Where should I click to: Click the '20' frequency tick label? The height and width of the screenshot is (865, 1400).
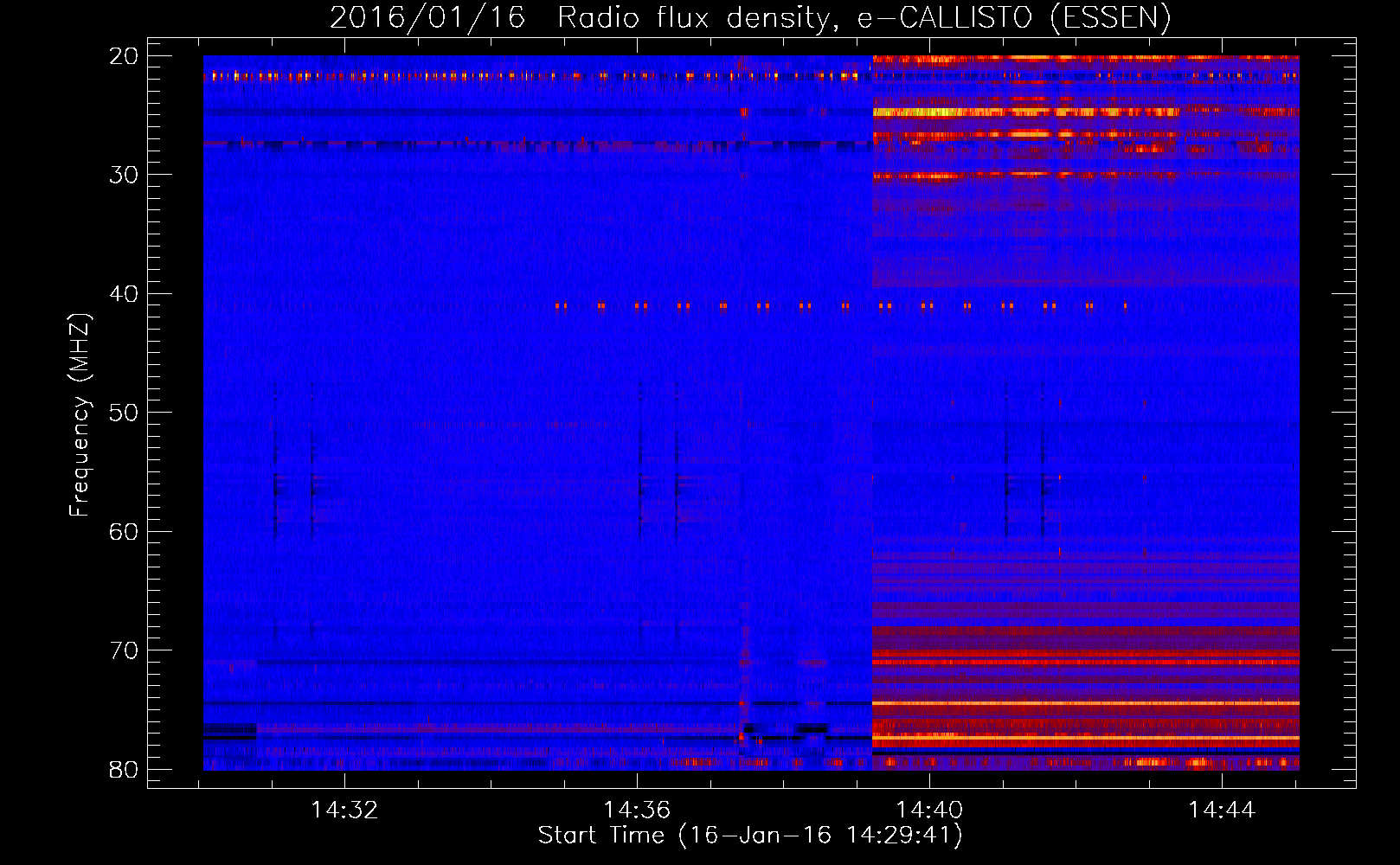coord(125,56)
